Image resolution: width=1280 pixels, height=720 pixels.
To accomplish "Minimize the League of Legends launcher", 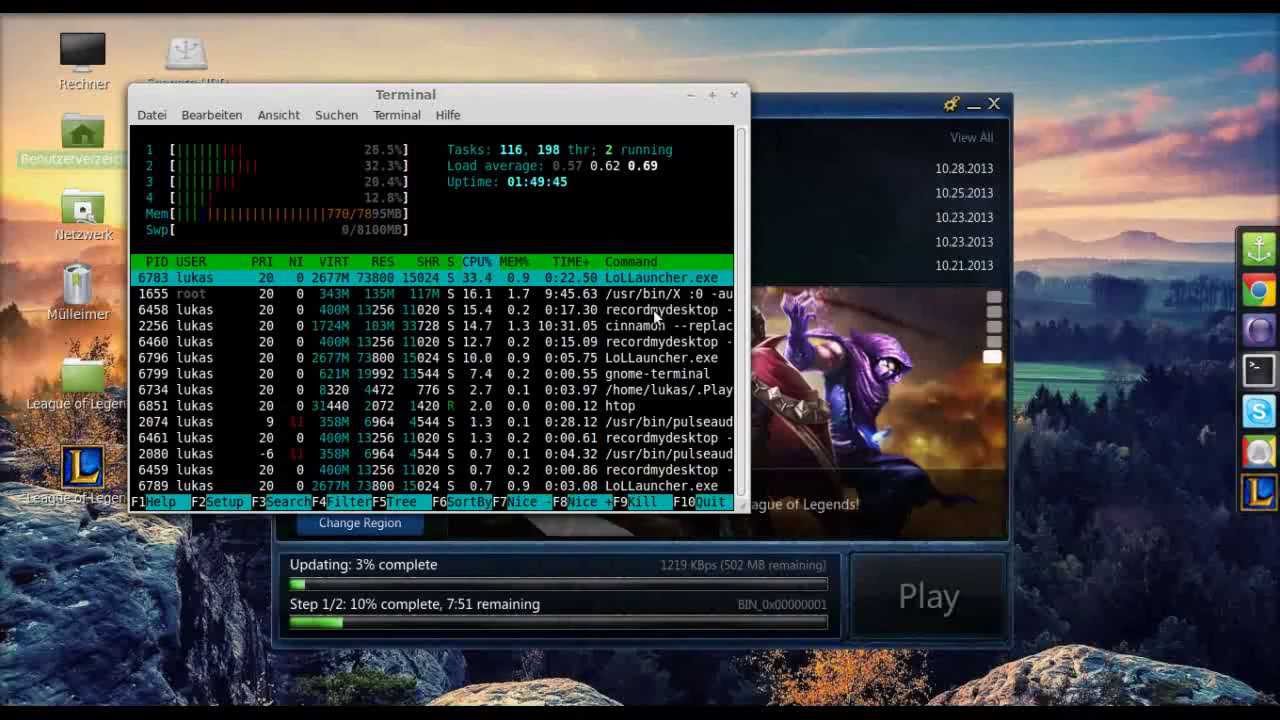I will (973, 105).
